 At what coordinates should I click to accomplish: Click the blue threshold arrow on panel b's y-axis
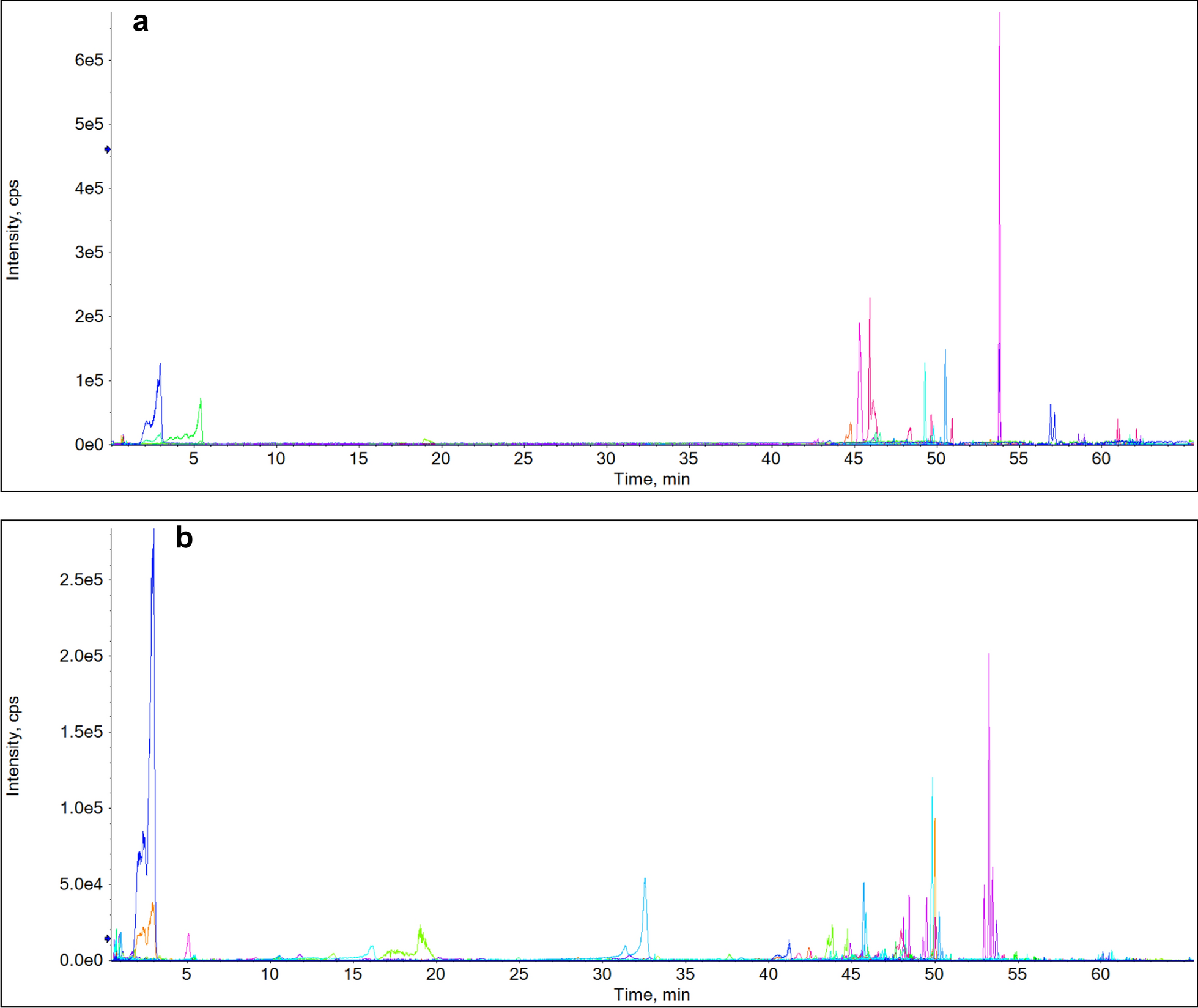pyautogui.click(x=108, y=938)
